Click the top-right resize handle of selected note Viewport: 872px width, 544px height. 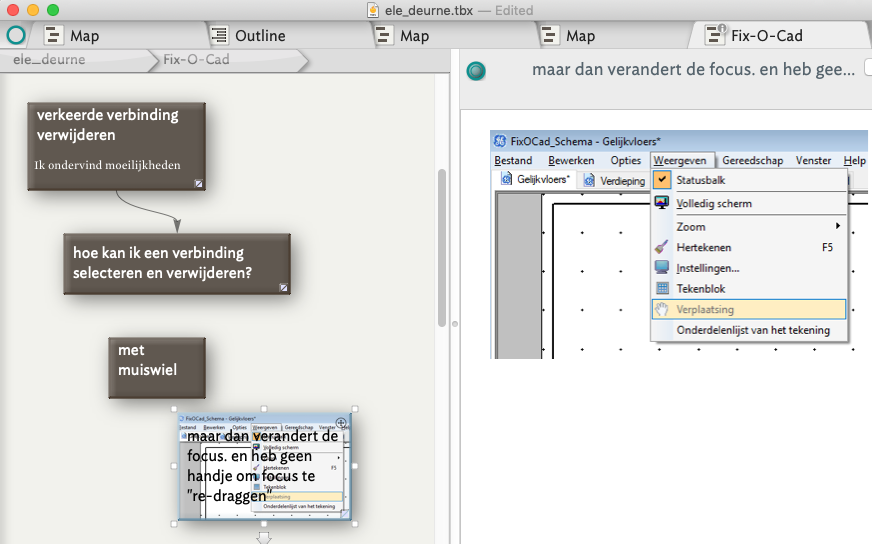[x=355, y=409]
